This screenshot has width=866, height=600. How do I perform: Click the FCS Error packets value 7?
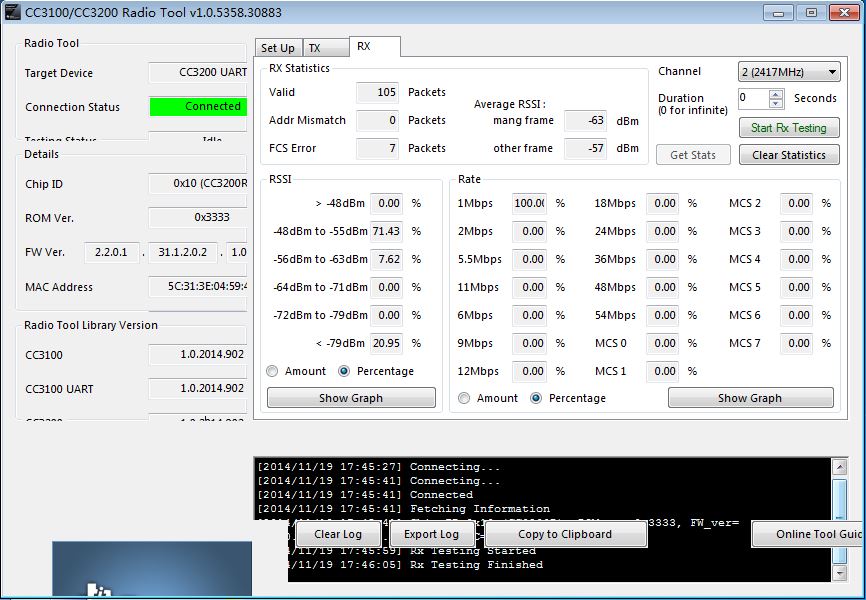tap(377, 148)
